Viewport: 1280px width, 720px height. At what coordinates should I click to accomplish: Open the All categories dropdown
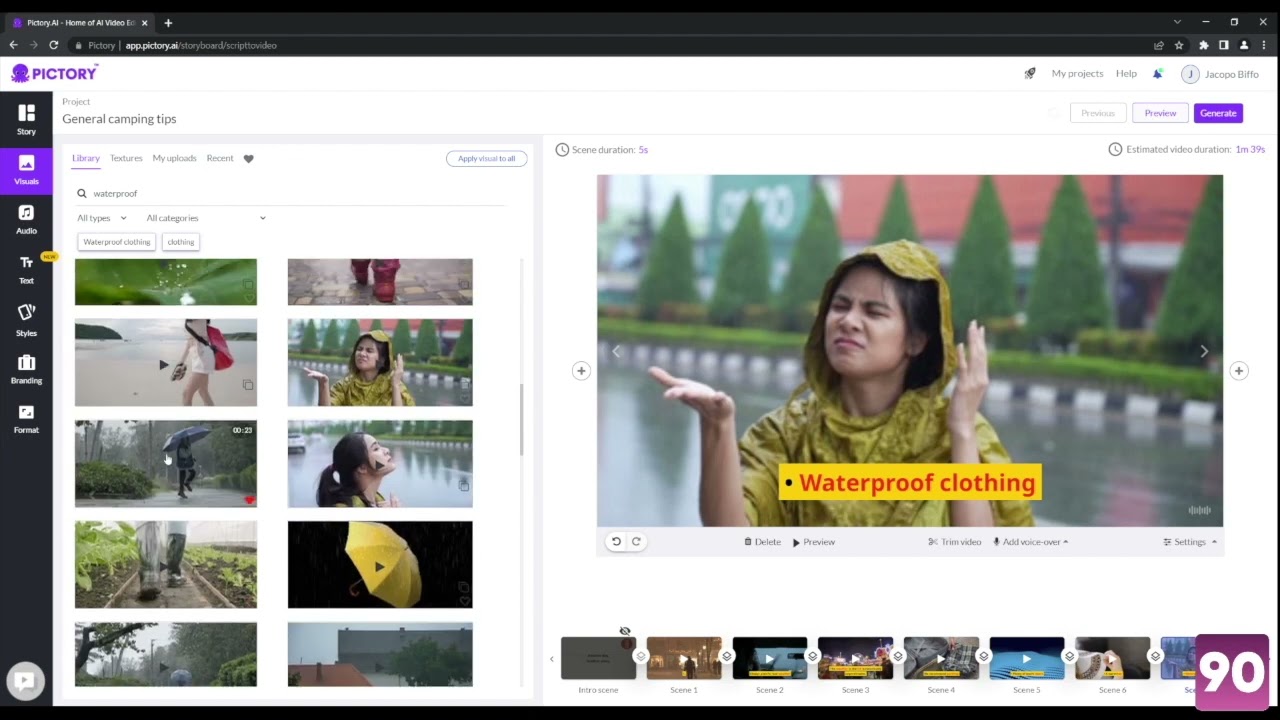tap(206, 218)
